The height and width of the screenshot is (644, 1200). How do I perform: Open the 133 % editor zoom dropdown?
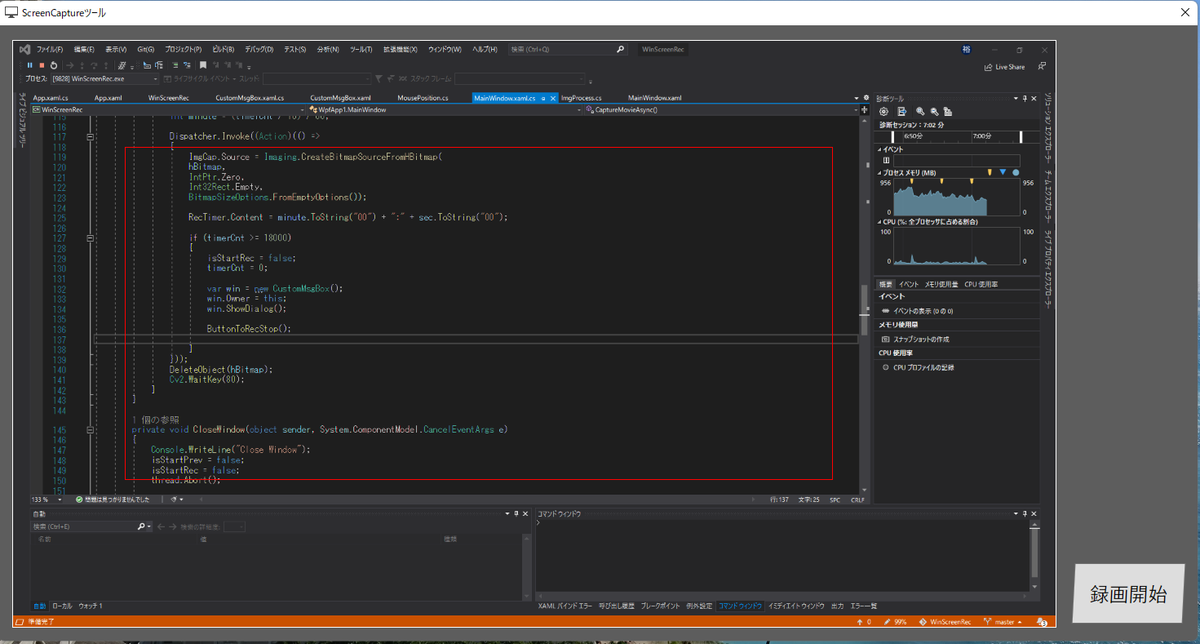[x=61, y=498]
